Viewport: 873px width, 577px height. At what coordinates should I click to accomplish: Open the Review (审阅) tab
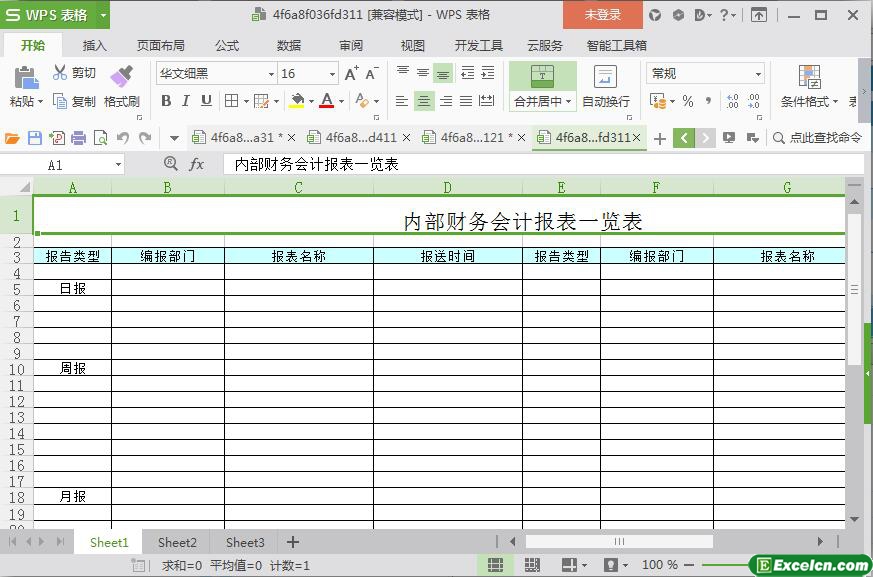pos(351,46)
